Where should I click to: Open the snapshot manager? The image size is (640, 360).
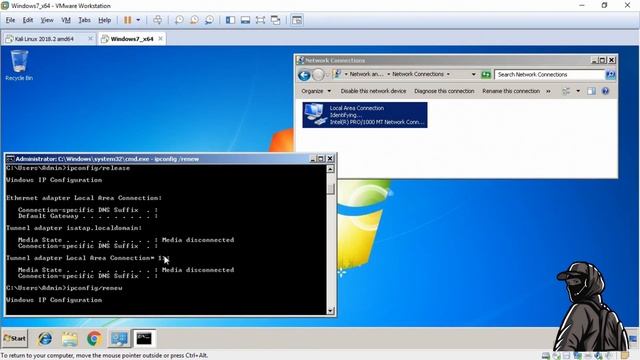point(209,20)
